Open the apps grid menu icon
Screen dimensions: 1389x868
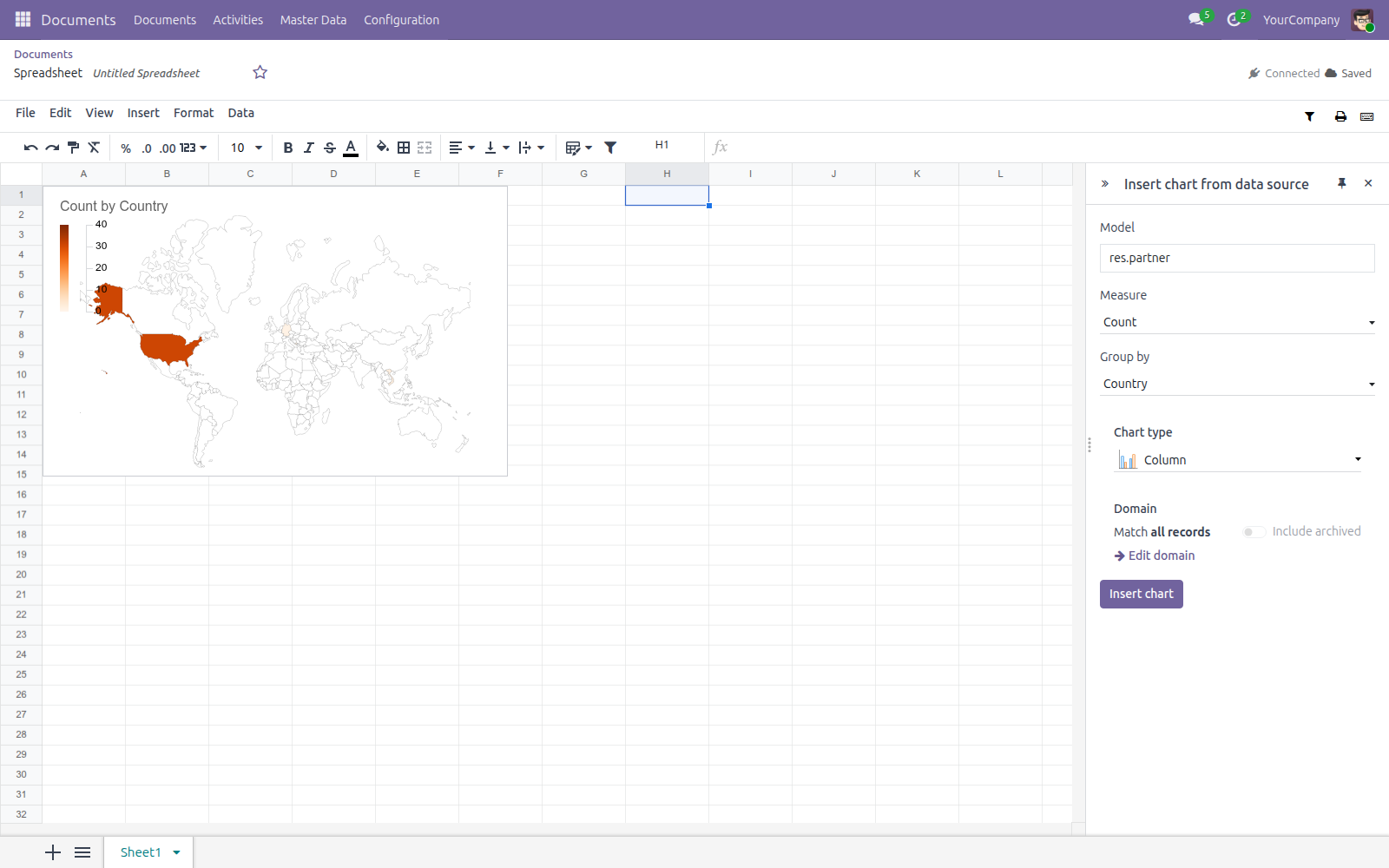point(23,19)
